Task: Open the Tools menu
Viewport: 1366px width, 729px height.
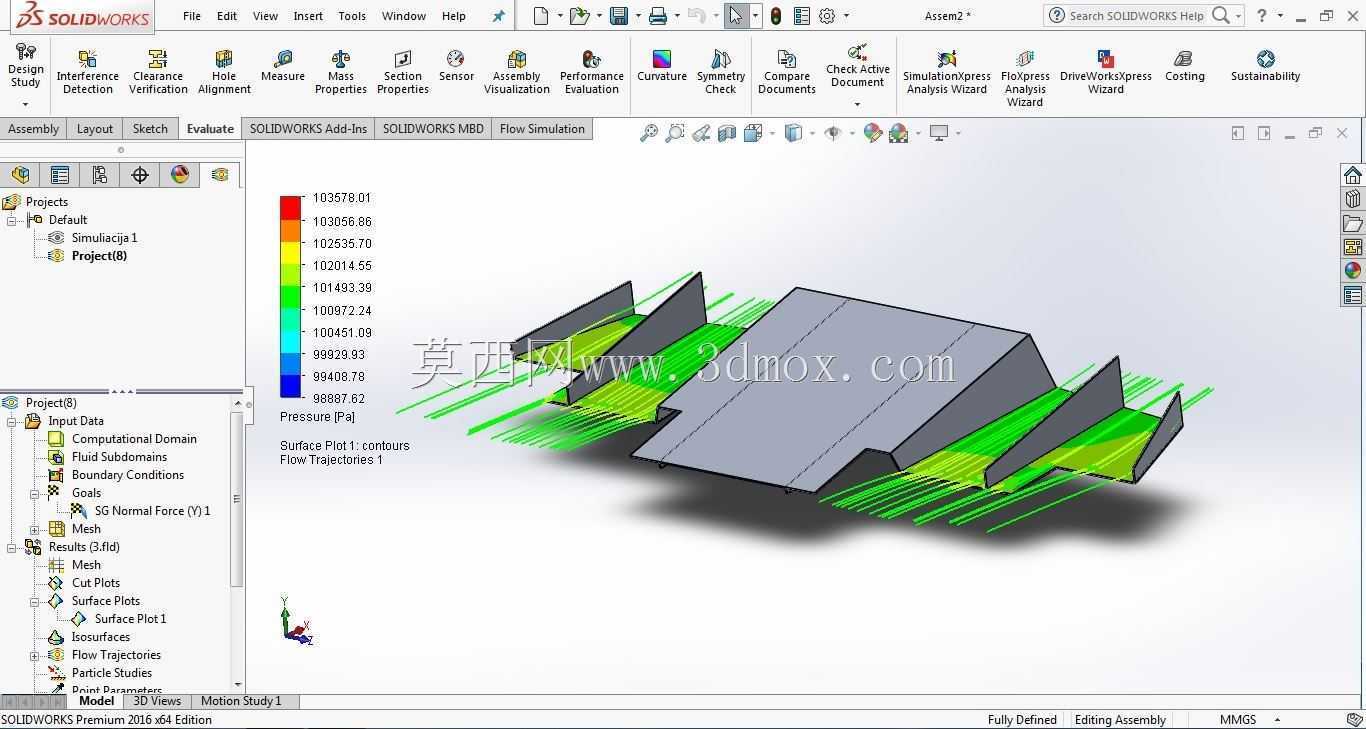Action: pyautogui.click(x=352, y=16)
